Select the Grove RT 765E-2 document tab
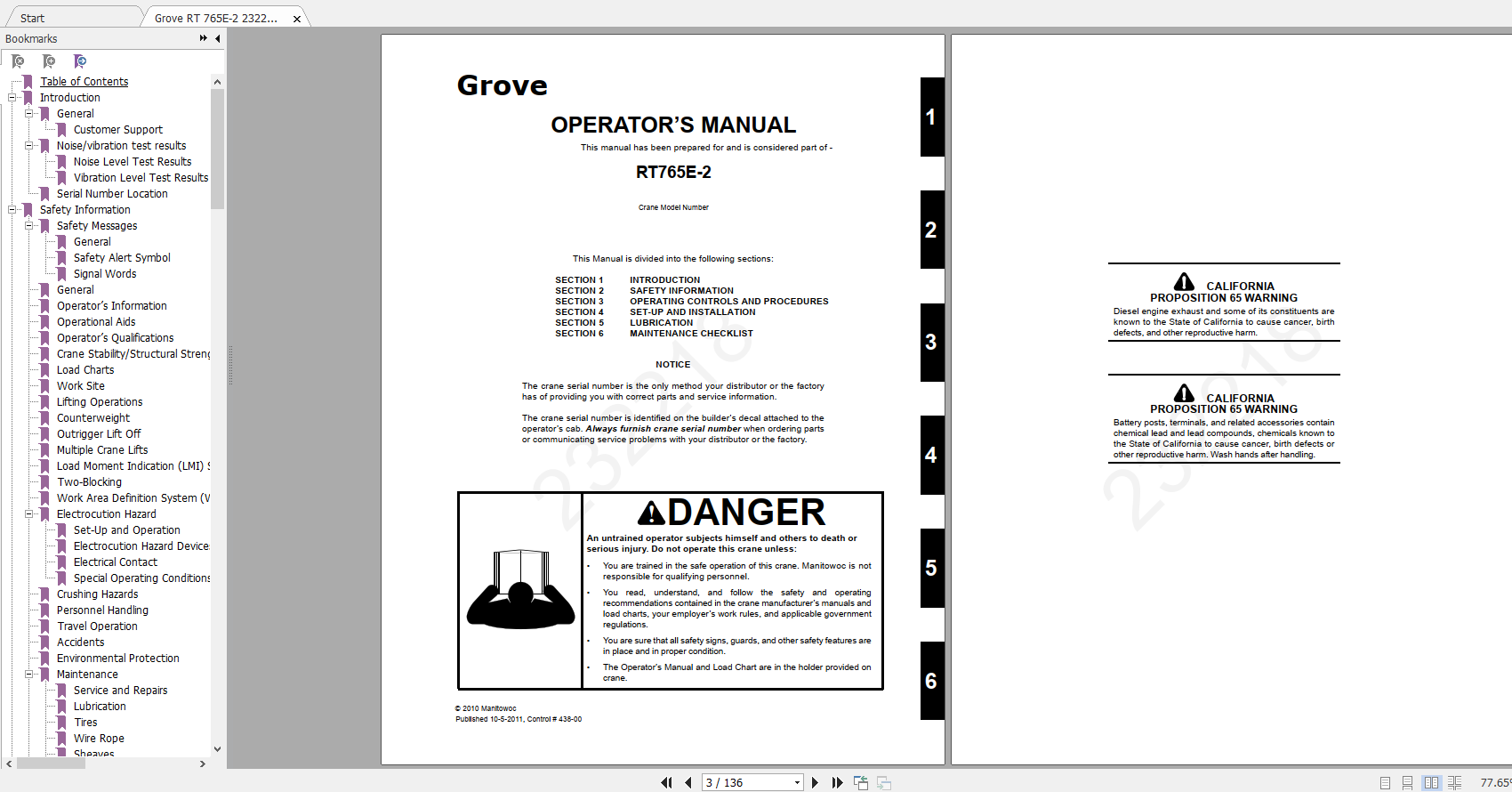 (x=216, y=18)
